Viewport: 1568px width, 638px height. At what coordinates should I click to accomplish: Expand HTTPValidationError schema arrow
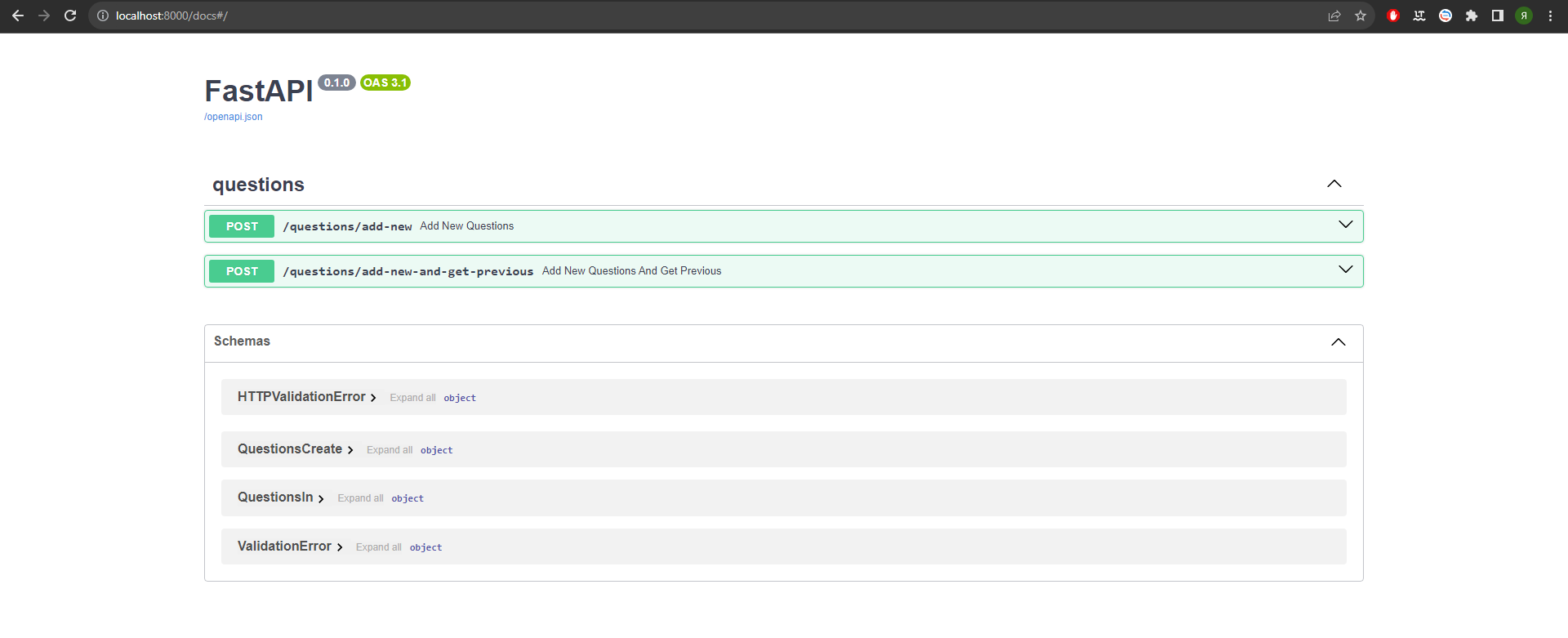point(373,398)
